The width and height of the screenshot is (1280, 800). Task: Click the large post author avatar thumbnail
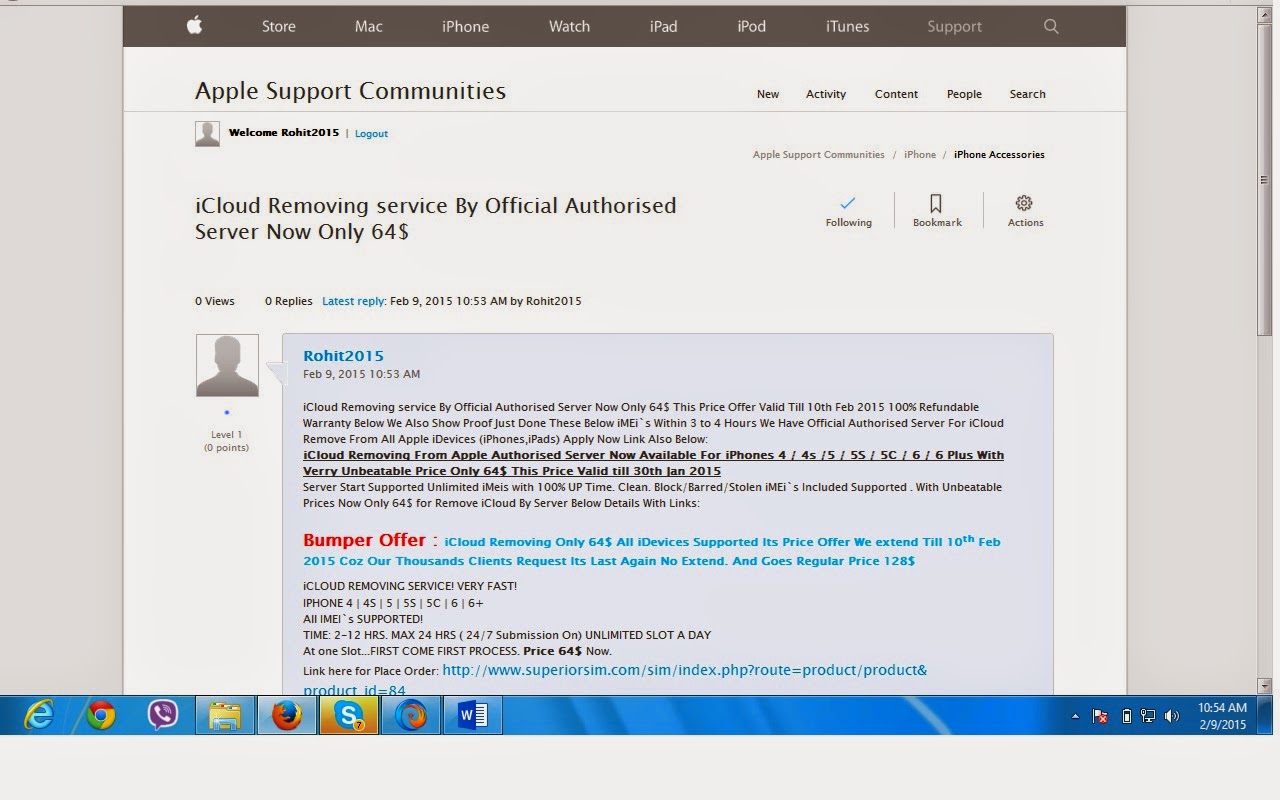pos(227,365)
